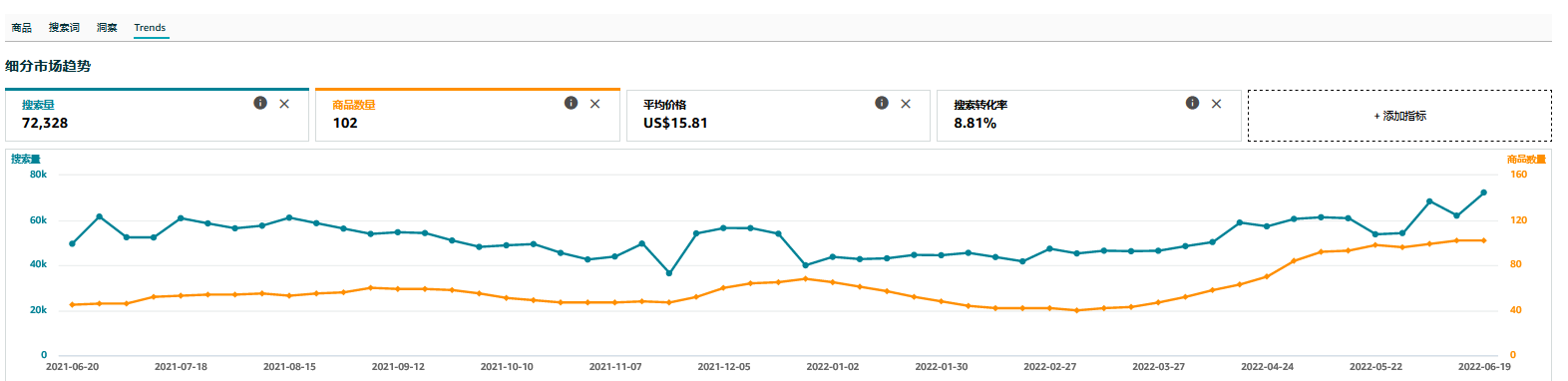Select the 商品数量 102 metric card

click(468, 115)
